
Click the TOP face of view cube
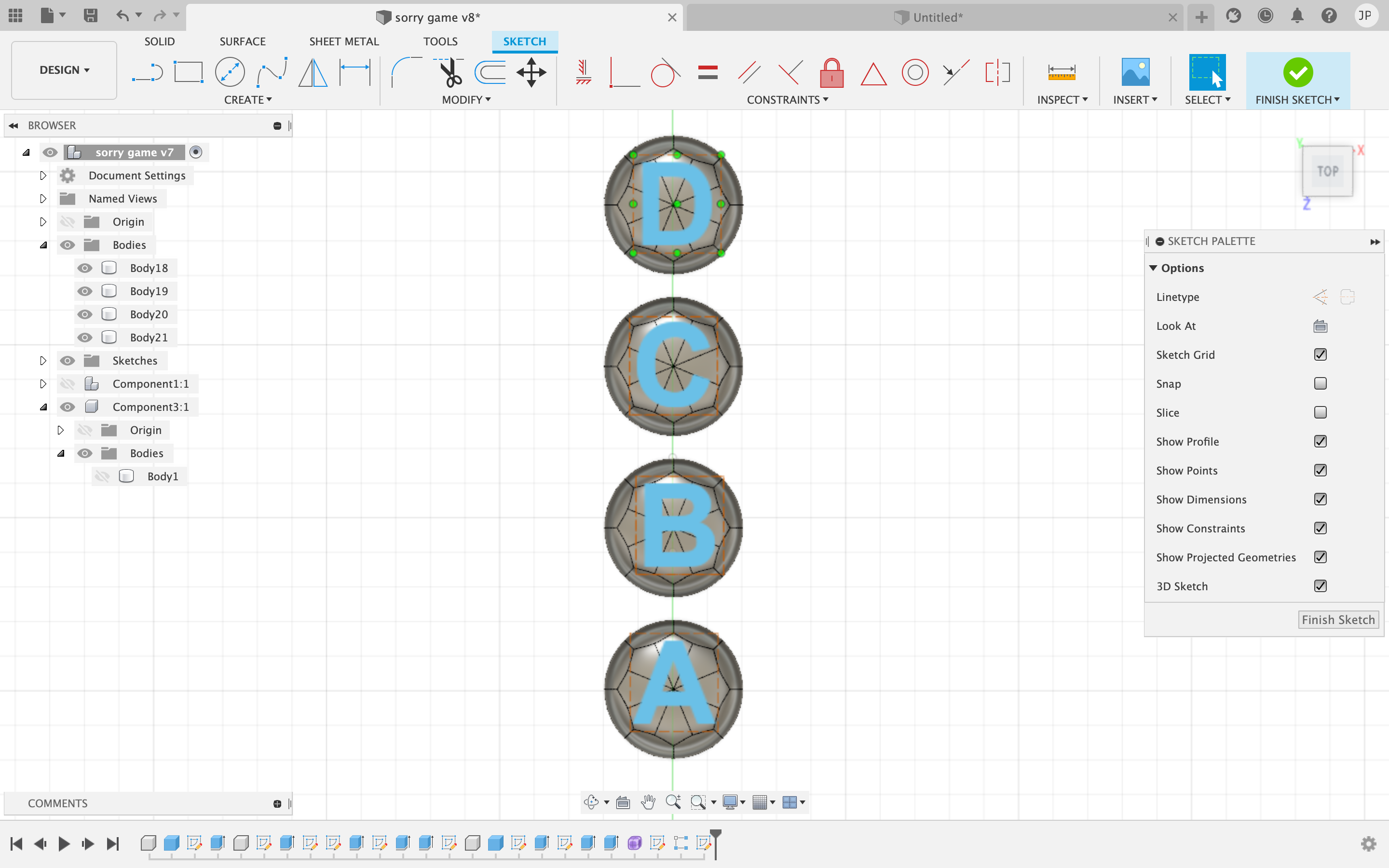pyautogui.click(x=1328, y=171)
